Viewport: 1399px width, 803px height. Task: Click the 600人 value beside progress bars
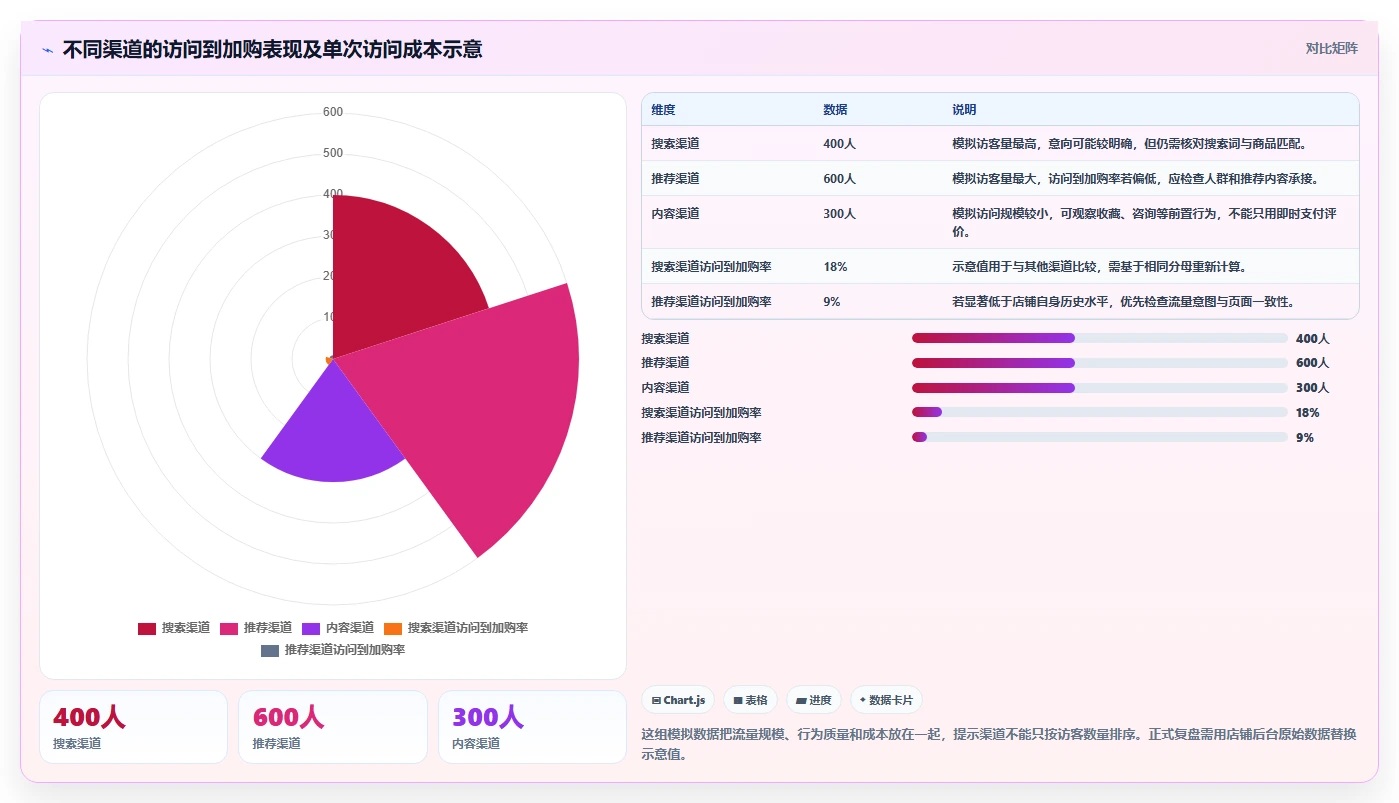[x=1312, y=363]
